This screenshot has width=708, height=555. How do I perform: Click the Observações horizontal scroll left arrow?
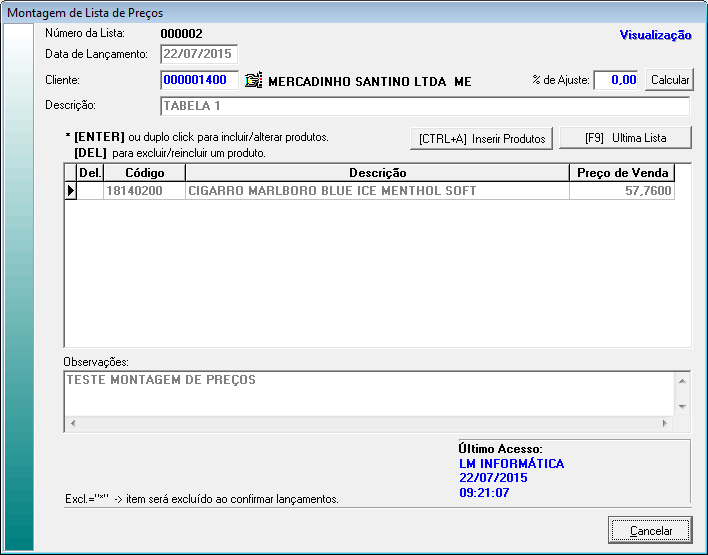tap(71, 424)
